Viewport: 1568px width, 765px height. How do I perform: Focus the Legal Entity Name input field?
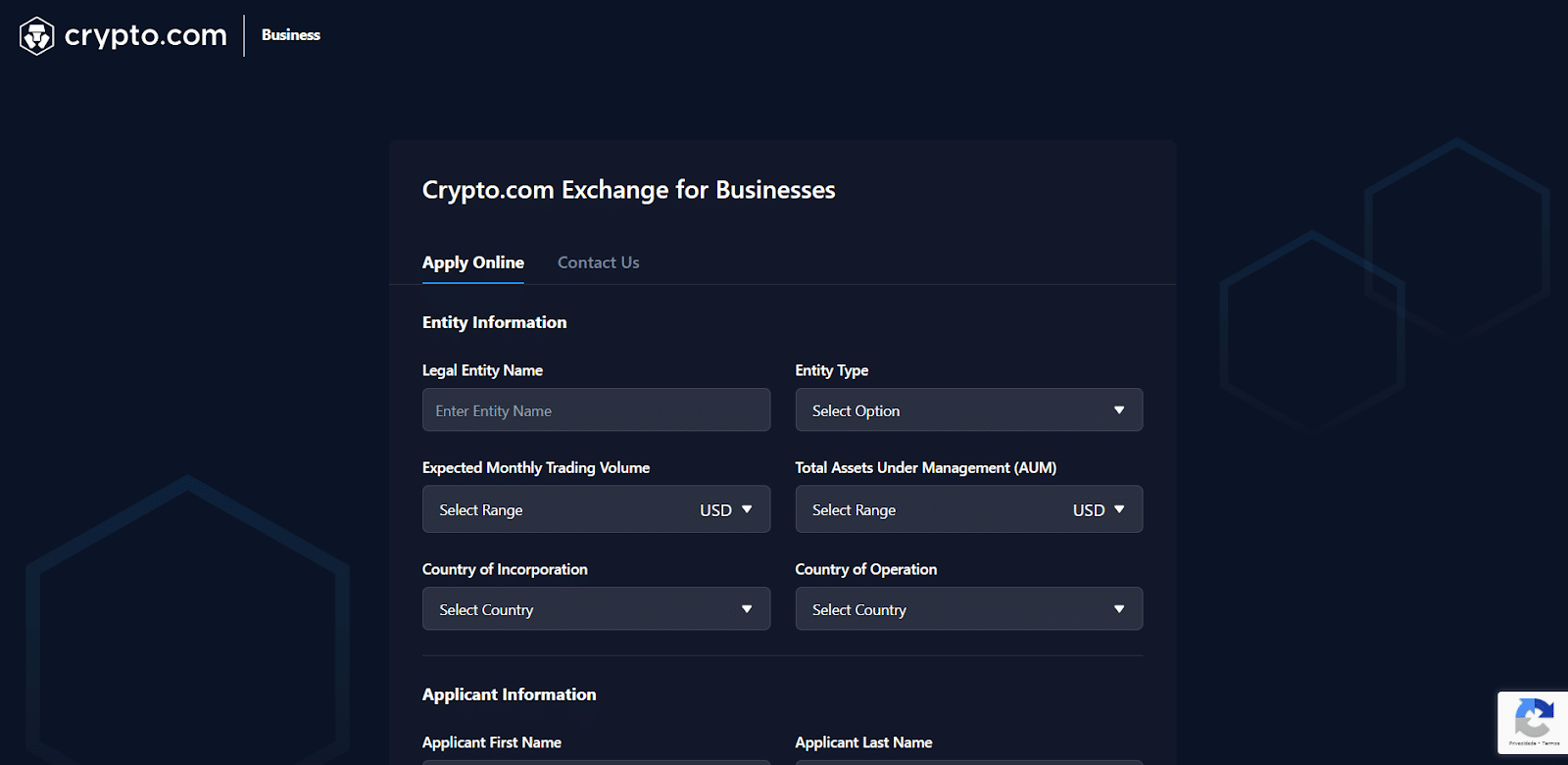pyautogui.click(x=596, y=410)
